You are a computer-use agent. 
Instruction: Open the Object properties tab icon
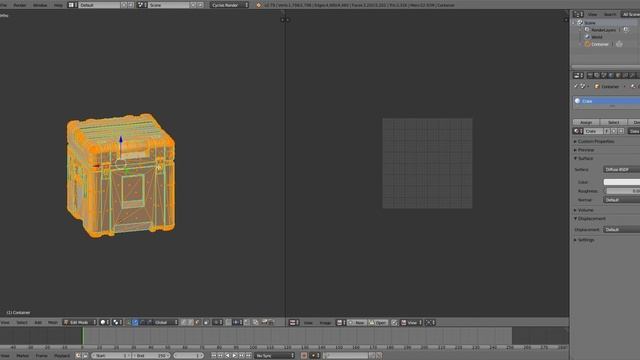[618, 76]
